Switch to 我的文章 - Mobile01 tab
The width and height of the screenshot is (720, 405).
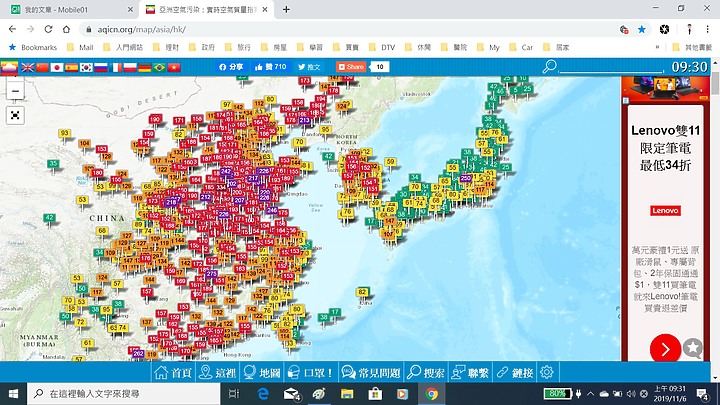tap(68, 10)
